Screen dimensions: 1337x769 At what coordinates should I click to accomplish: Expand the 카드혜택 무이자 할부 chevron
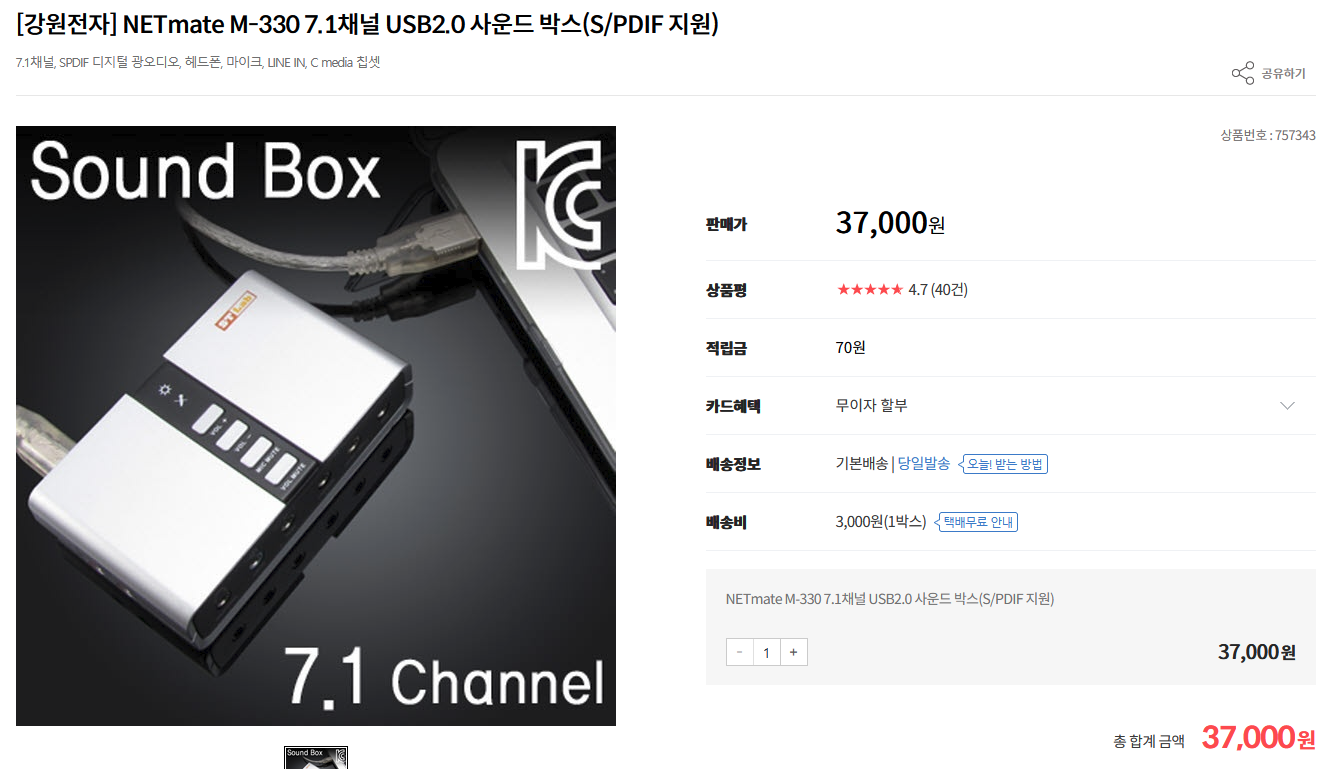coord(1287,406)
